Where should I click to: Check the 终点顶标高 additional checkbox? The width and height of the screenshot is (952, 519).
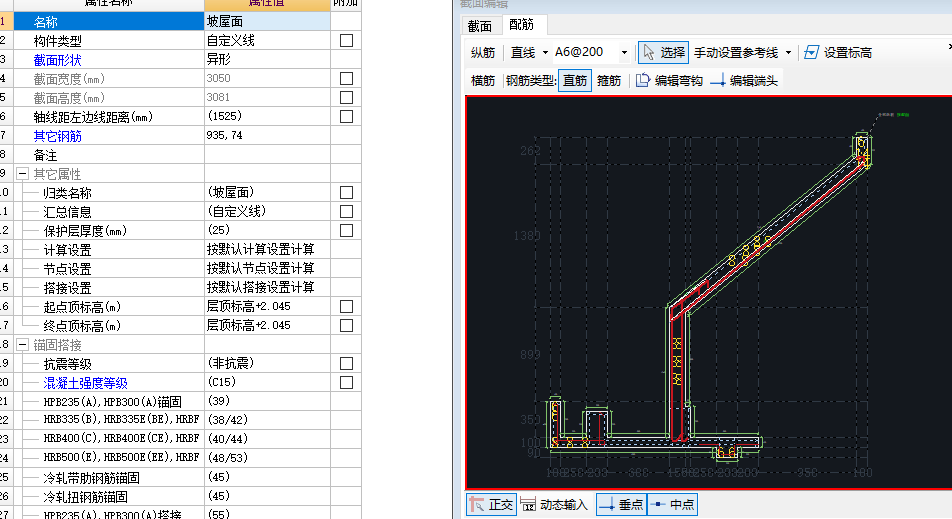[347, 325]
